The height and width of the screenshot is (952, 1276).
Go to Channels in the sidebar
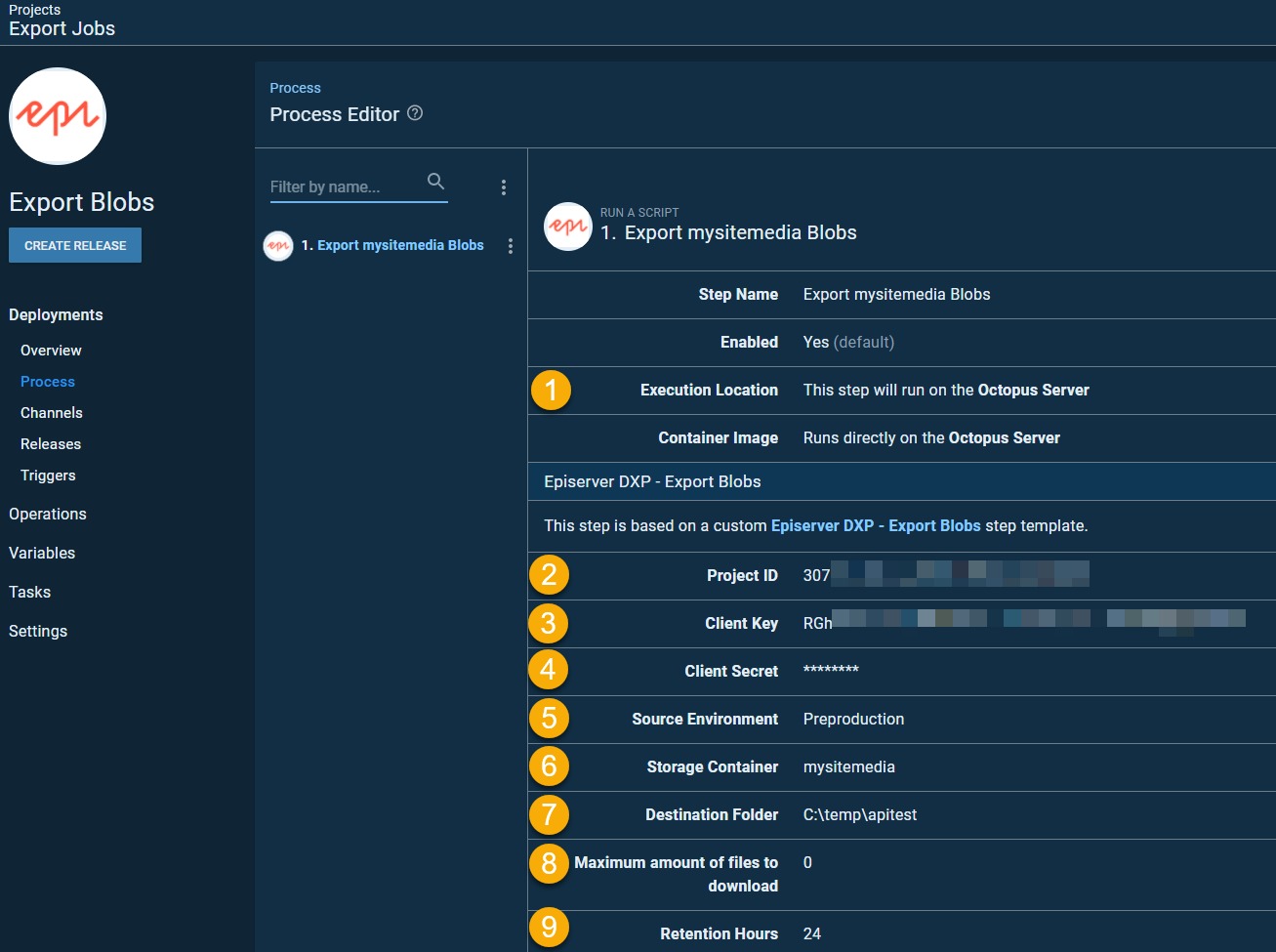pyautogui.click(x=52, y=413)
